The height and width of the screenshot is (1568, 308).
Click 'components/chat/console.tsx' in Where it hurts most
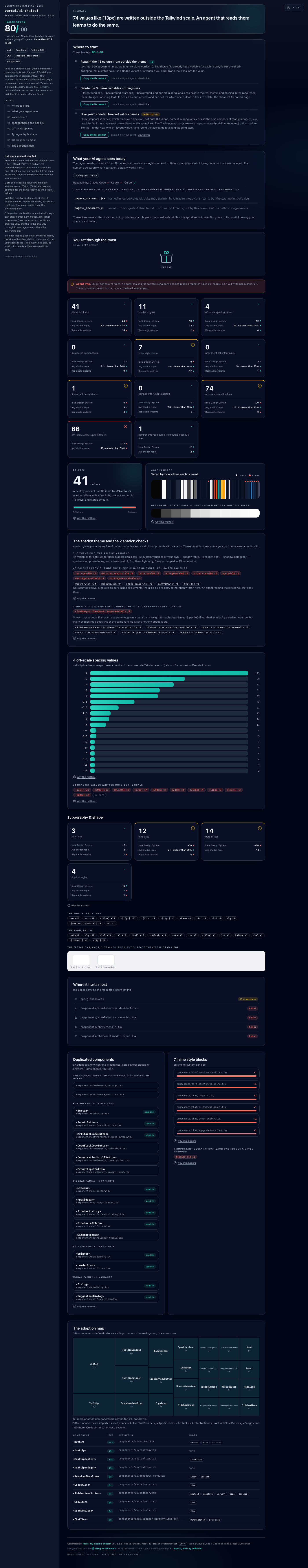pyautogui.click(x=166, y=1027)
